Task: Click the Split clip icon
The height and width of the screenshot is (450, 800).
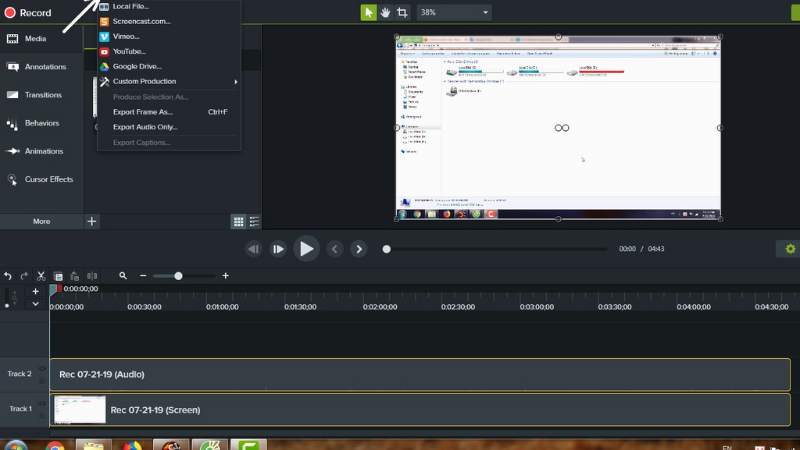Action: 92,275
